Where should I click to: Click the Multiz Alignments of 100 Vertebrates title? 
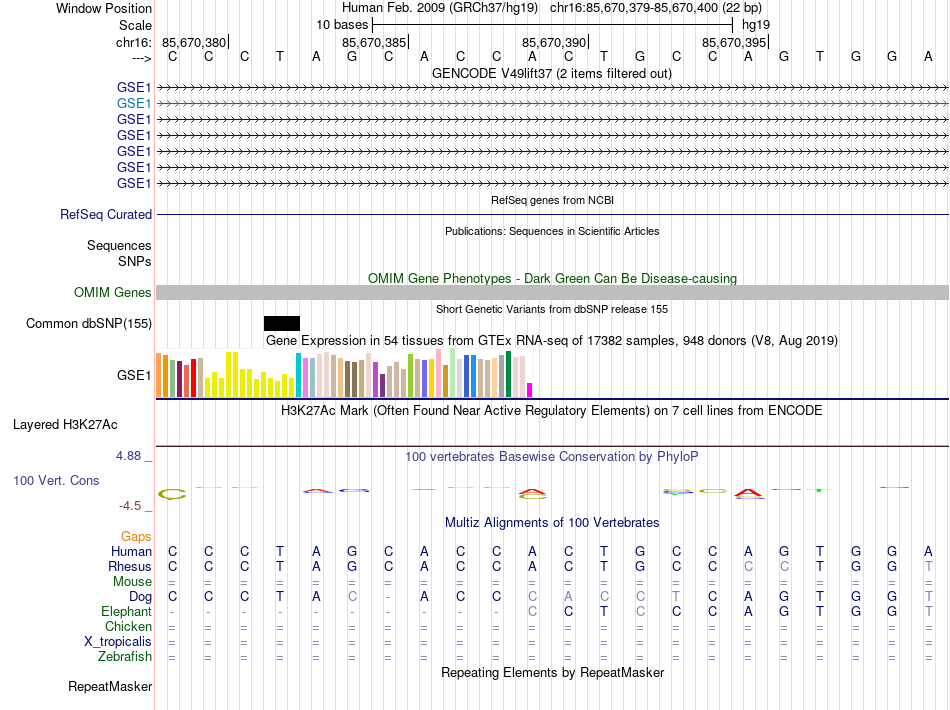click(x=551, y=523)
